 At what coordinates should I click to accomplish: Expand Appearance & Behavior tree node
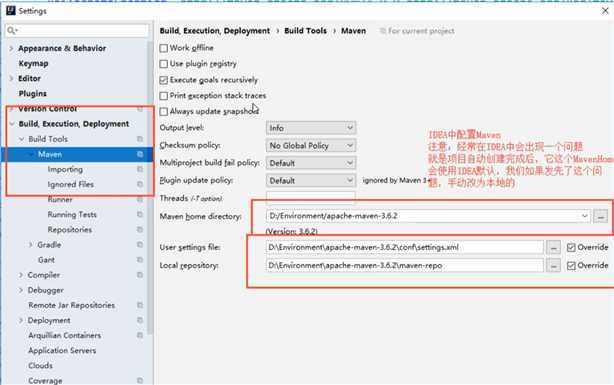point(11,48)
